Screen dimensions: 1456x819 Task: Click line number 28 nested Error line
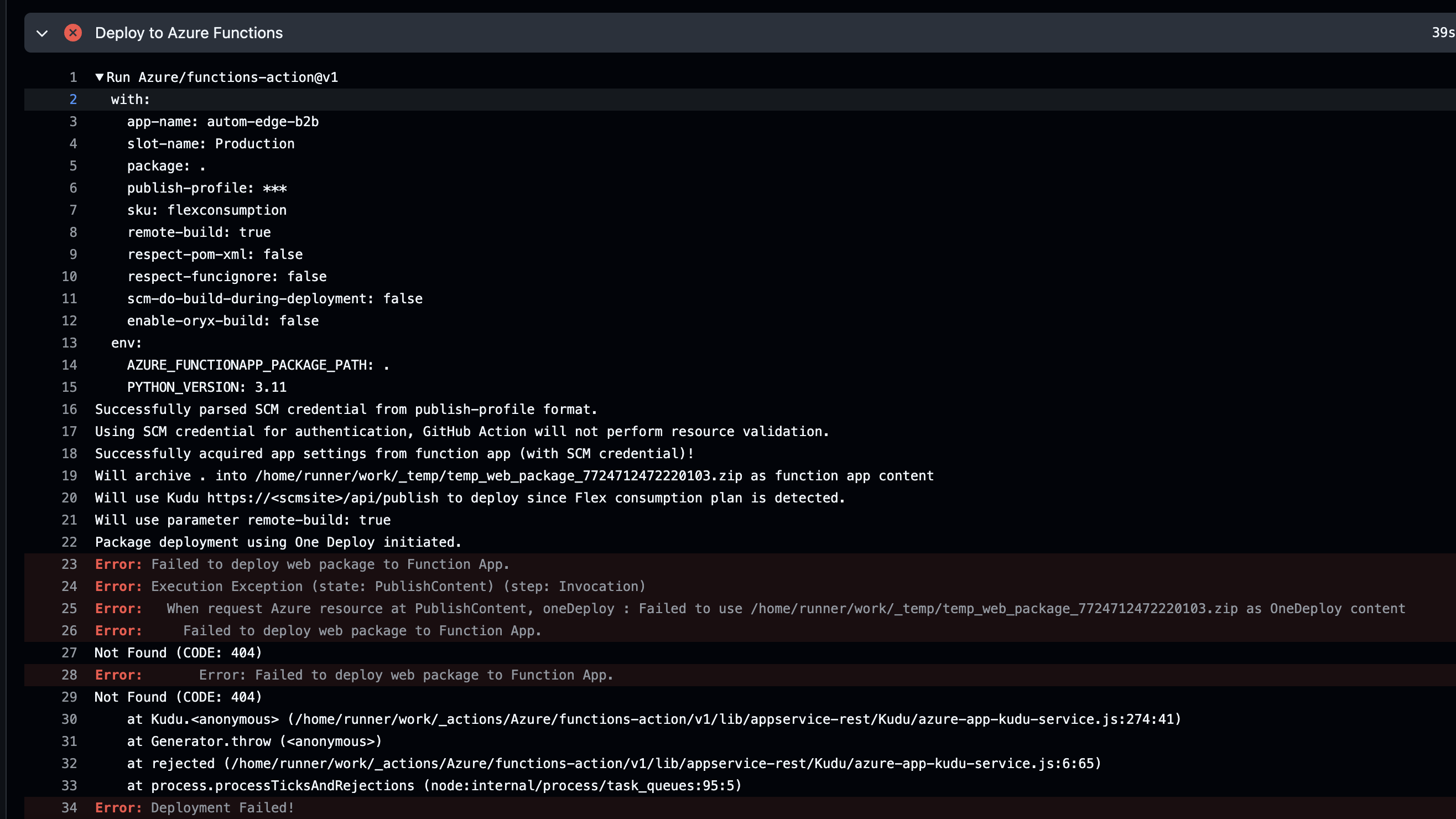[x=69, y=675]
